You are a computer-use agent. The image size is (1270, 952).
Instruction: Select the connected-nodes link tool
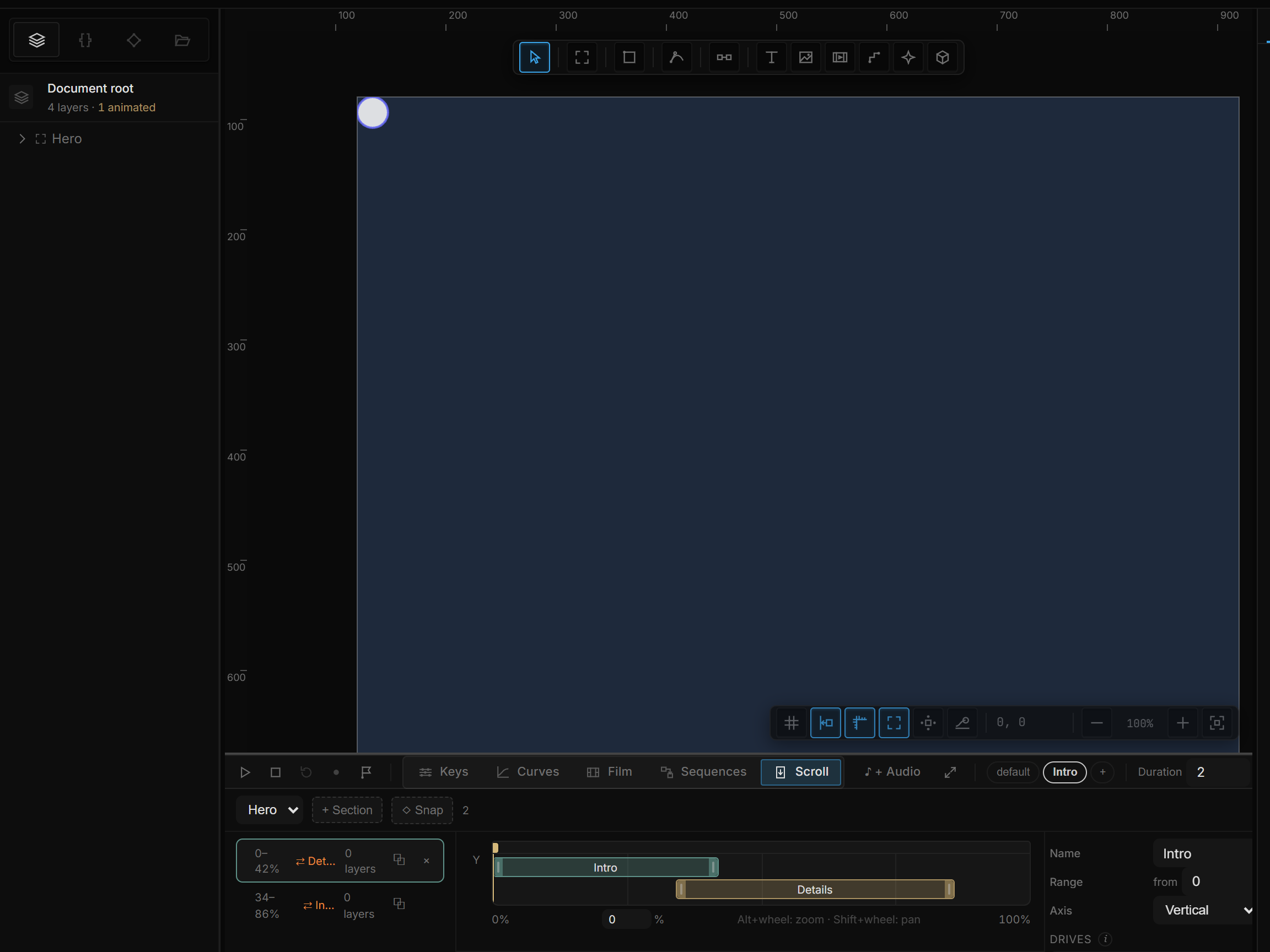pyautogui.click(x=724, y=57)
